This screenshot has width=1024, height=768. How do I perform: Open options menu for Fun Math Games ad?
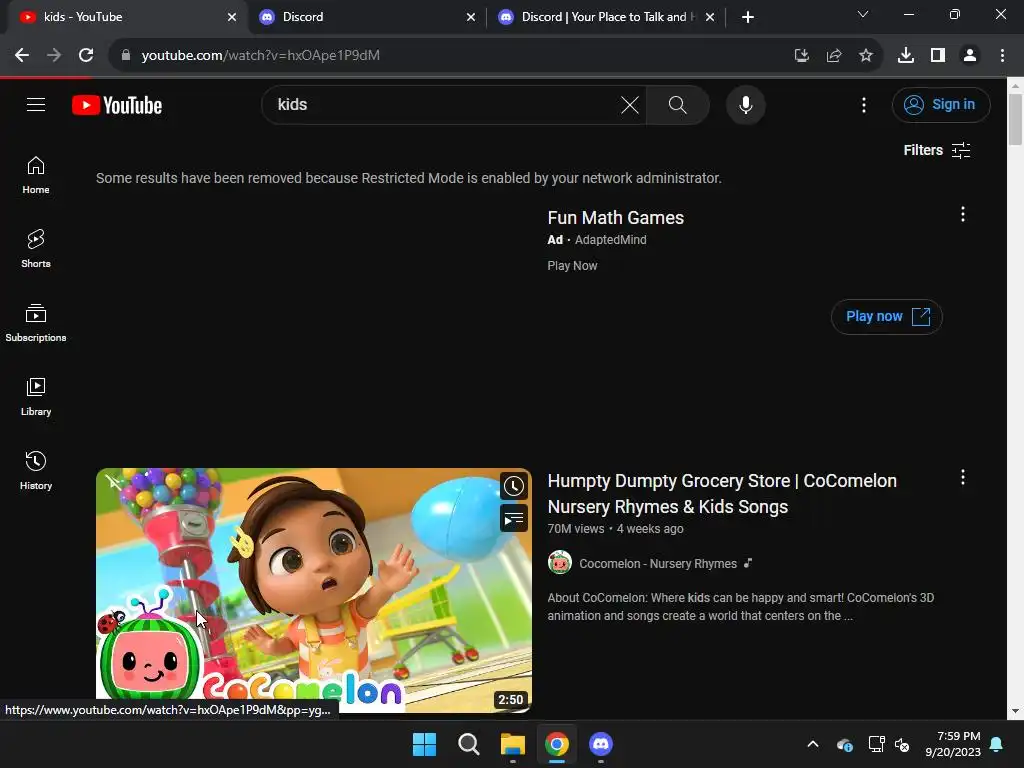click(x=962, y=214)
